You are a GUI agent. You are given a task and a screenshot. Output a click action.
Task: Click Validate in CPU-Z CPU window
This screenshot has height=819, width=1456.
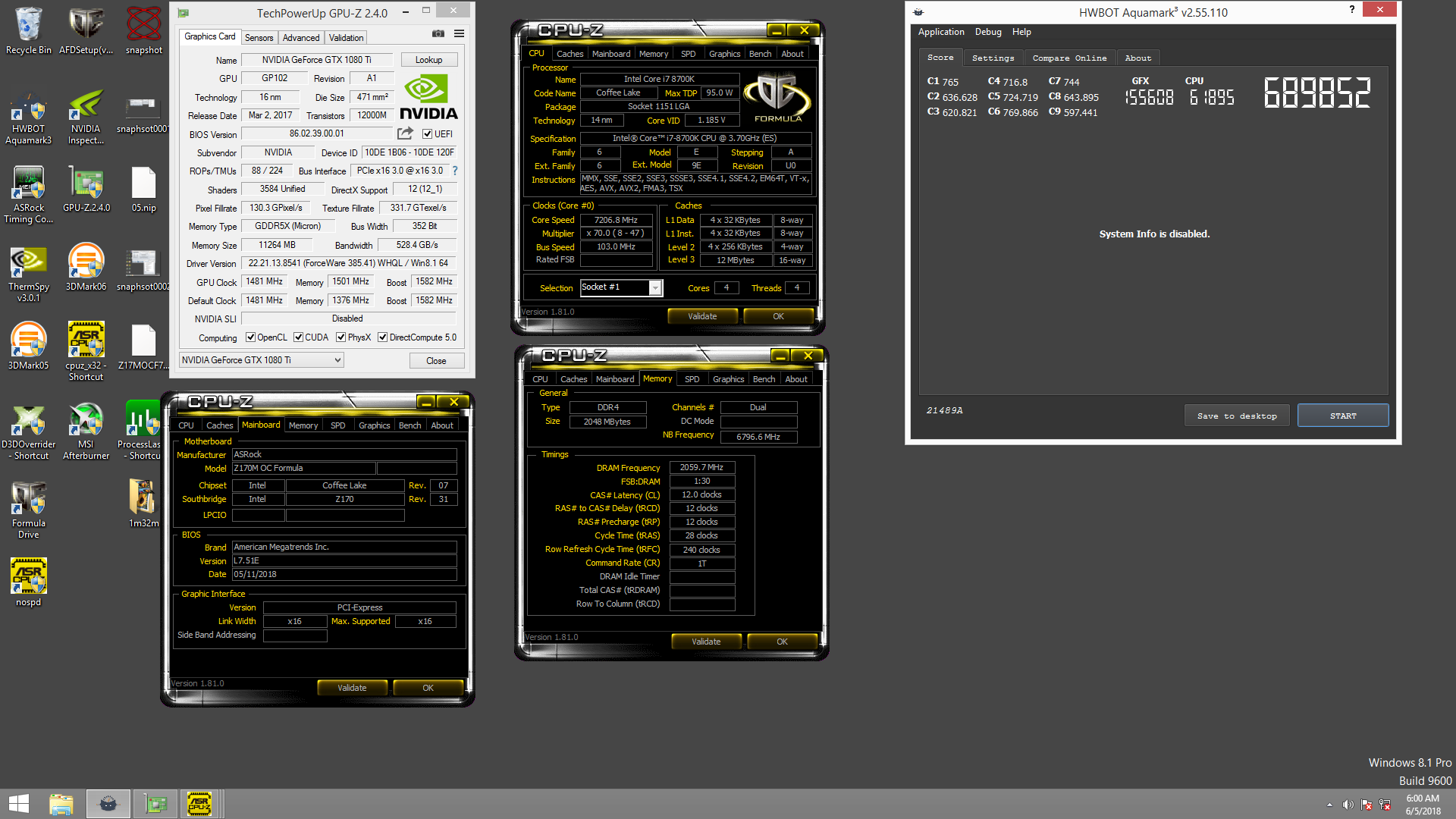[x=702, y=316]
